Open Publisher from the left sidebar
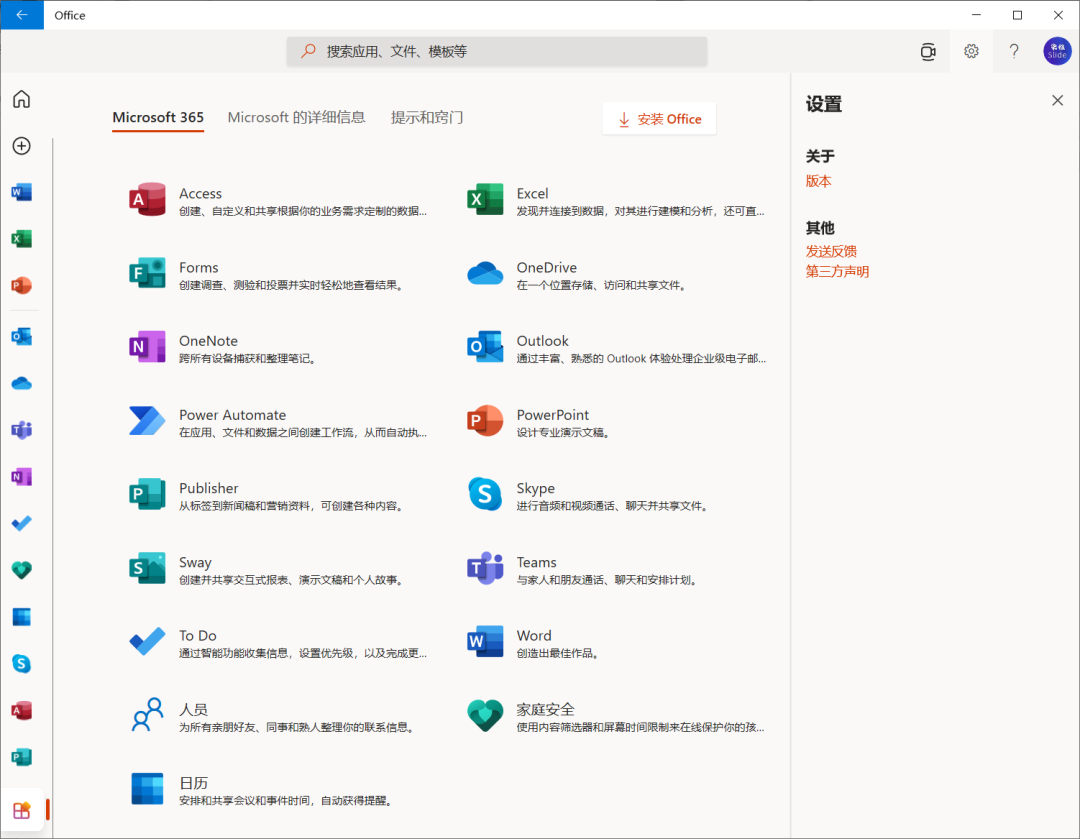 tap(21, 757)
